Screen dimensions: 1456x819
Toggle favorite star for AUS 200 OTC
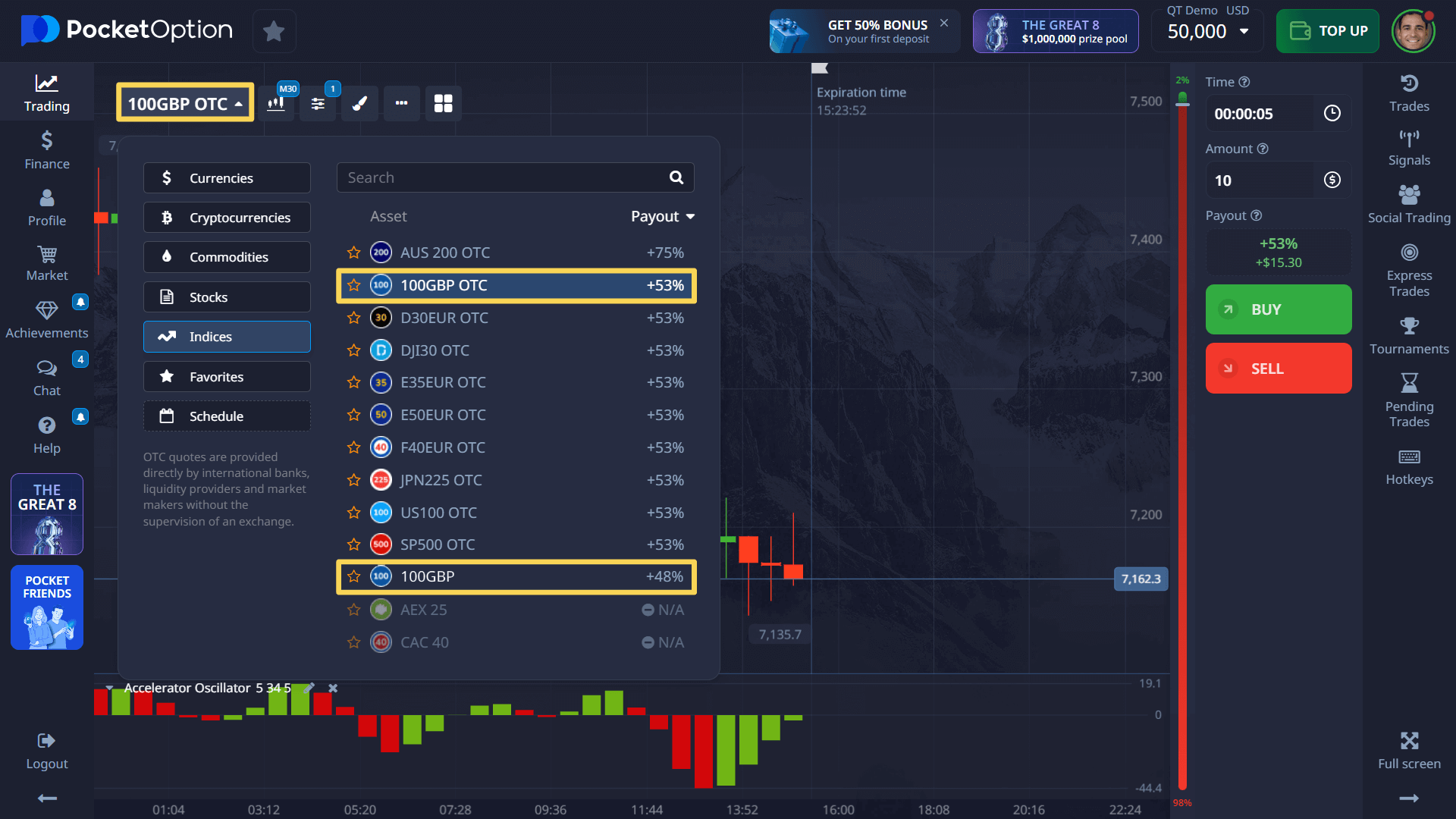pos(353,253)
